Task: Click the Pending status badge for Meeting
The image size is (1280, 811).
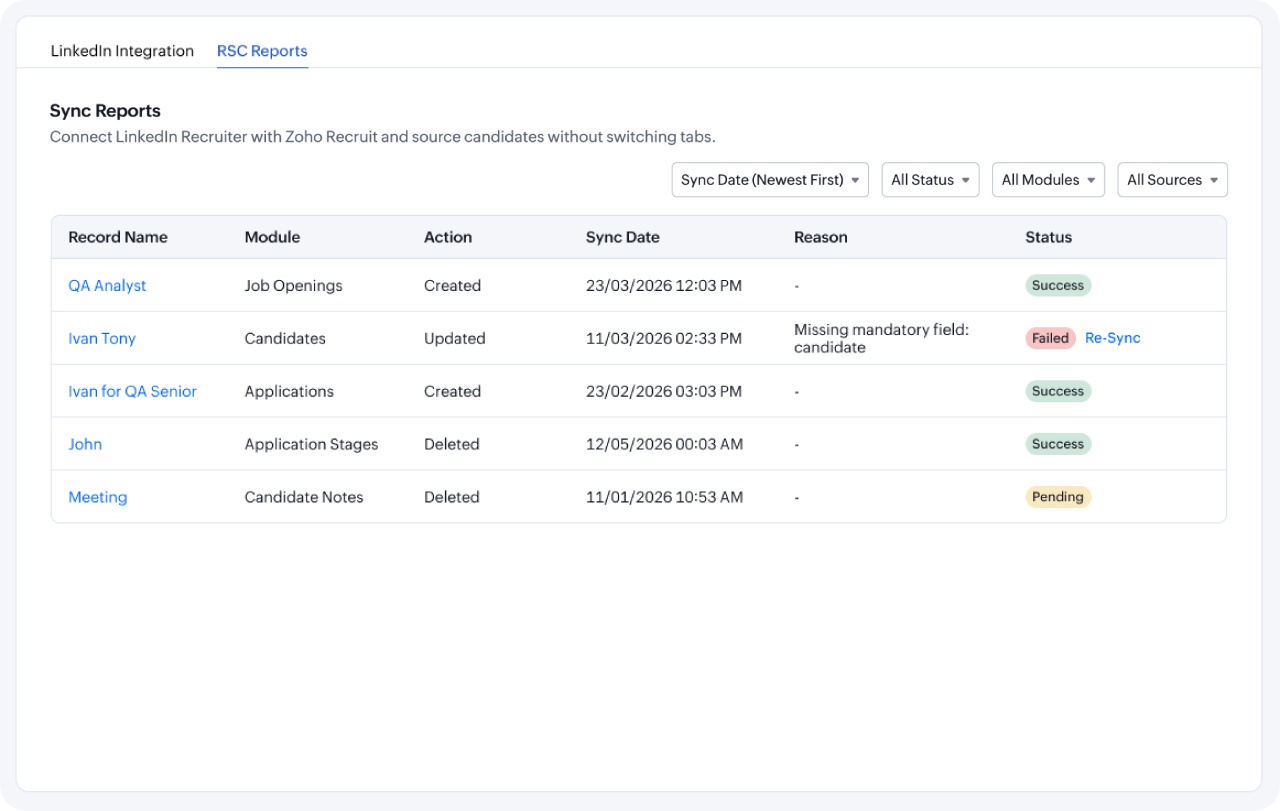Action: pos(1058,497)
